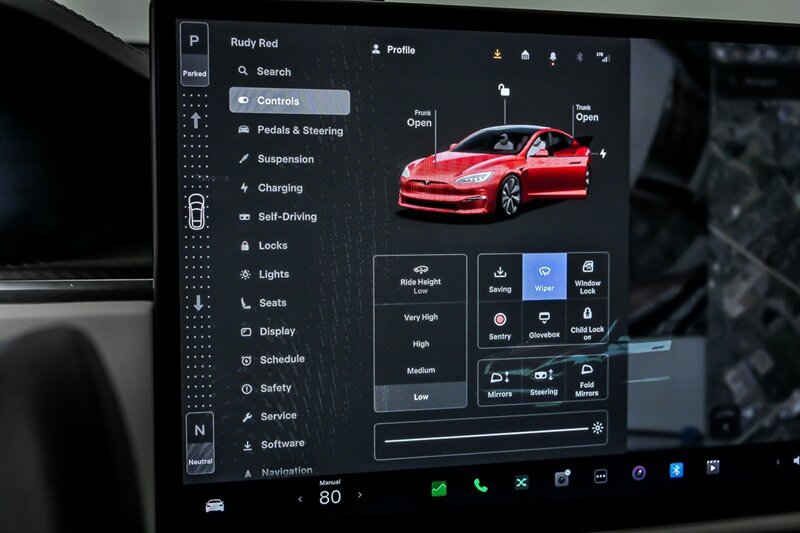Open the dashcam camera icon
The width and height of the screenshot is (800, 533).
(562, 478)
